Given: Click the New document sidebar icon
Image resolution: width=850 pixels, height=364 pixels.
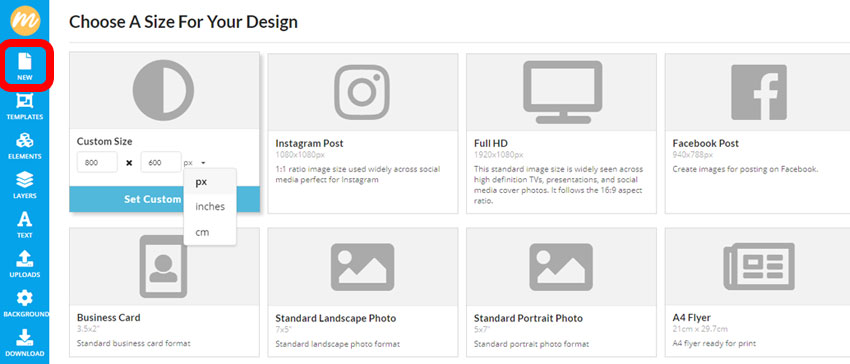Looking at the screenshot, I should click(24, 66).
